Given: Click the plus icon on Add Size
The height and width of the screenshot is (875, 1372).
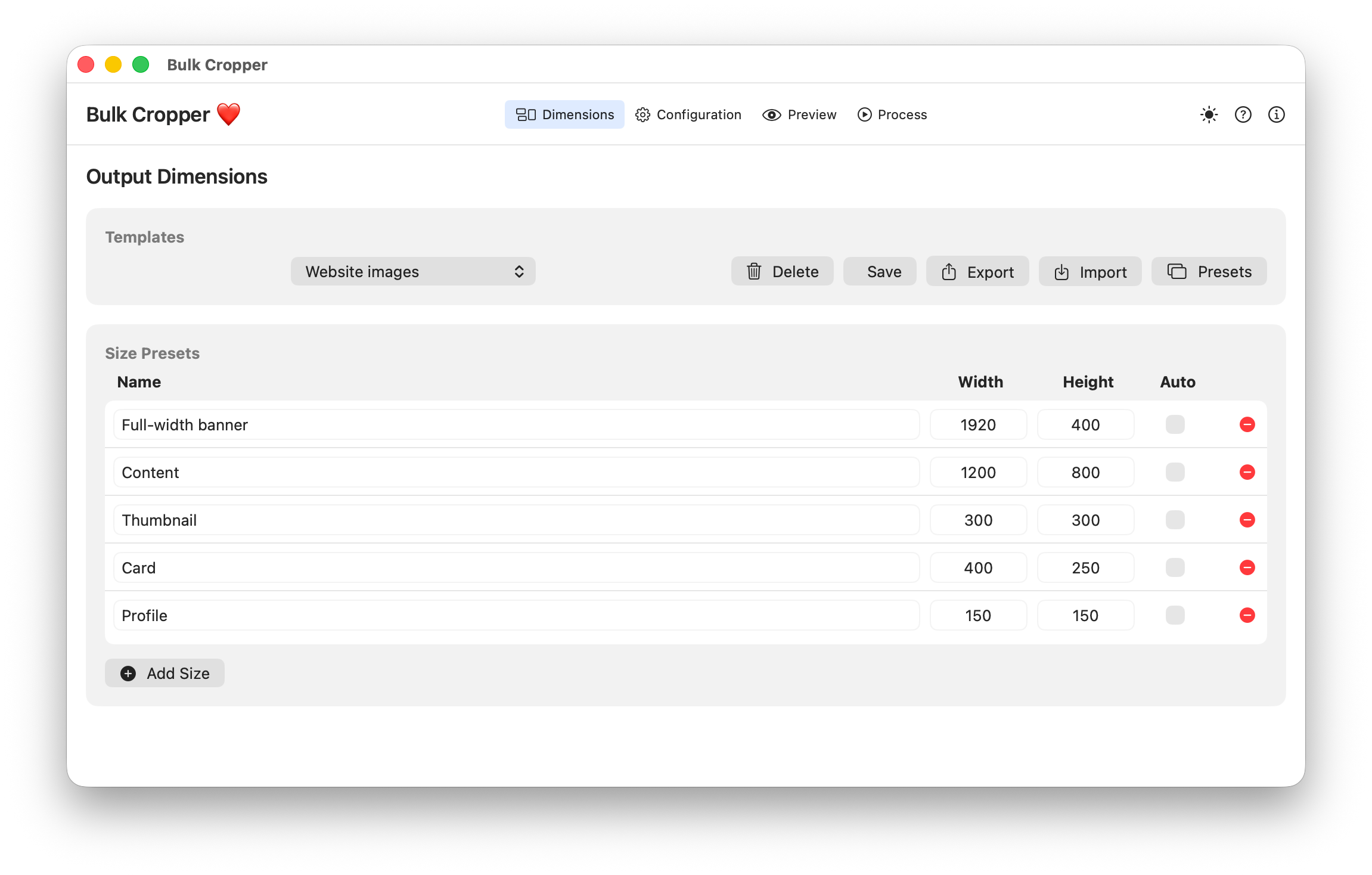Looking at the screenshot, I should click(x=128, y=673).
